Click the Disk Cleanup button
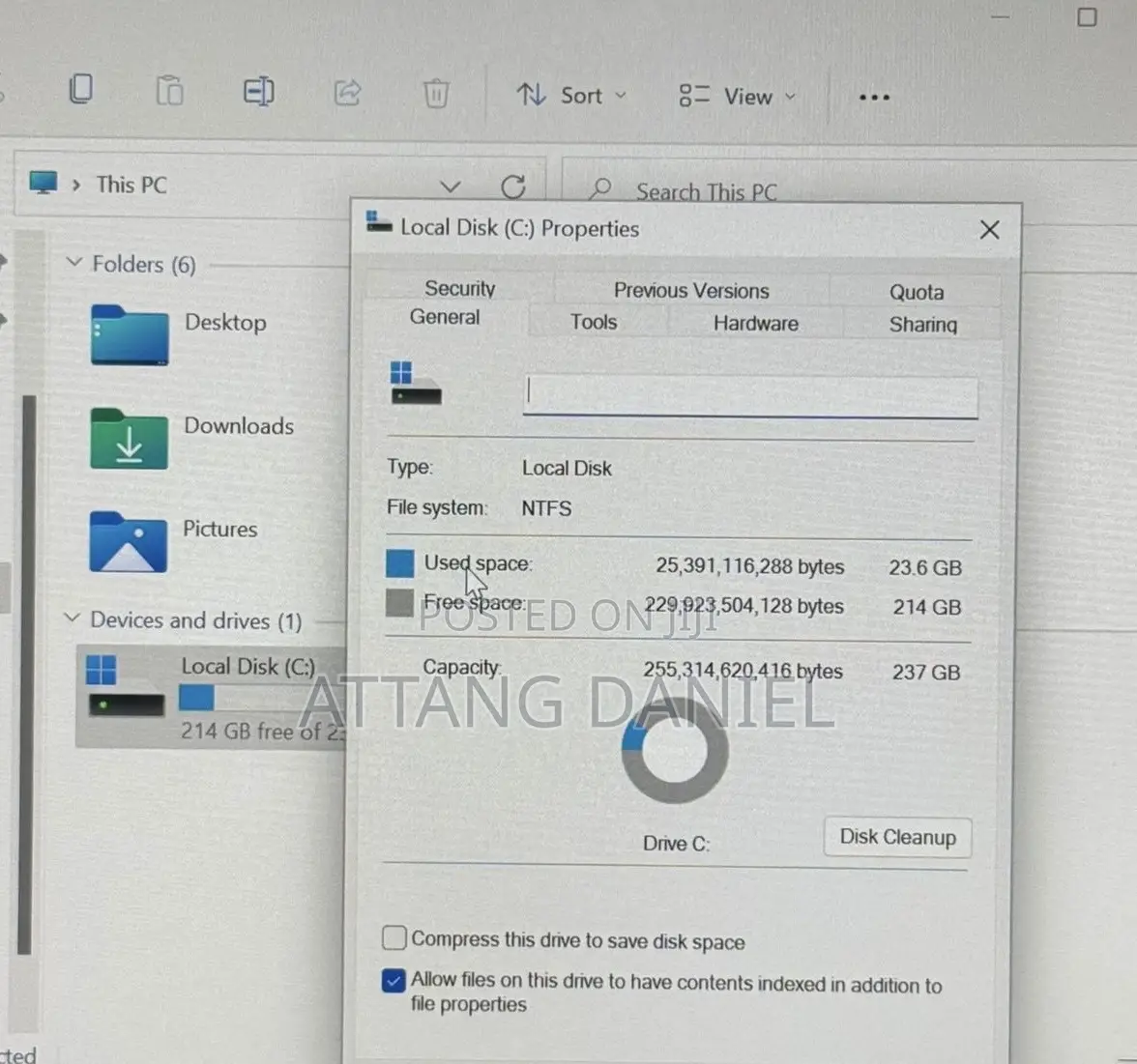Screen dimensions: 1137x1064 (897, 837)
